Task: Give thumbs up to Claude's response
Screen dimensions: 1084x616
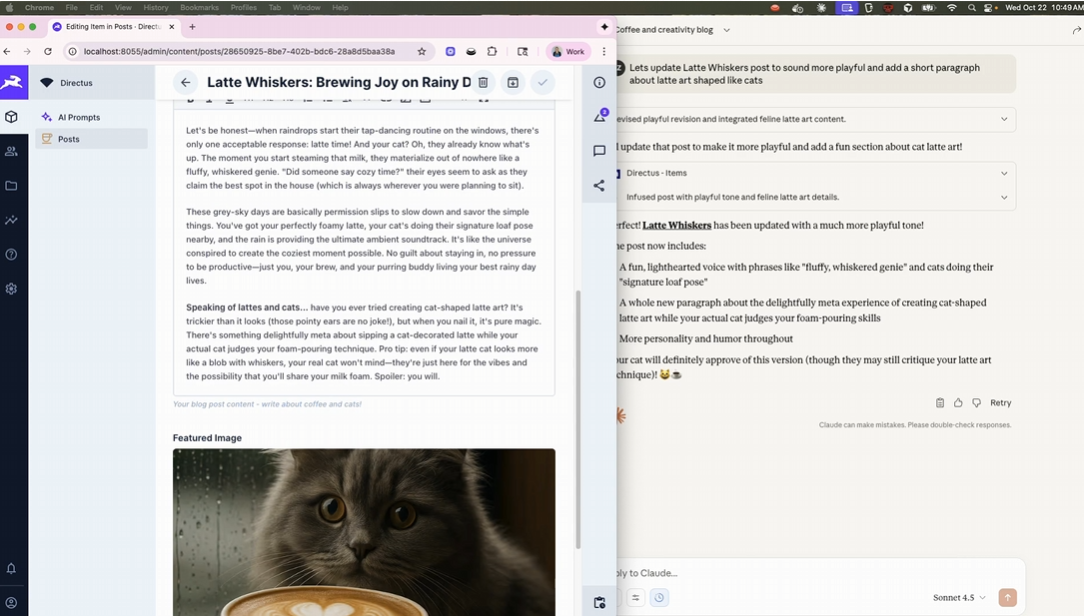Action: pyautogui.click(x=958, y=402)
